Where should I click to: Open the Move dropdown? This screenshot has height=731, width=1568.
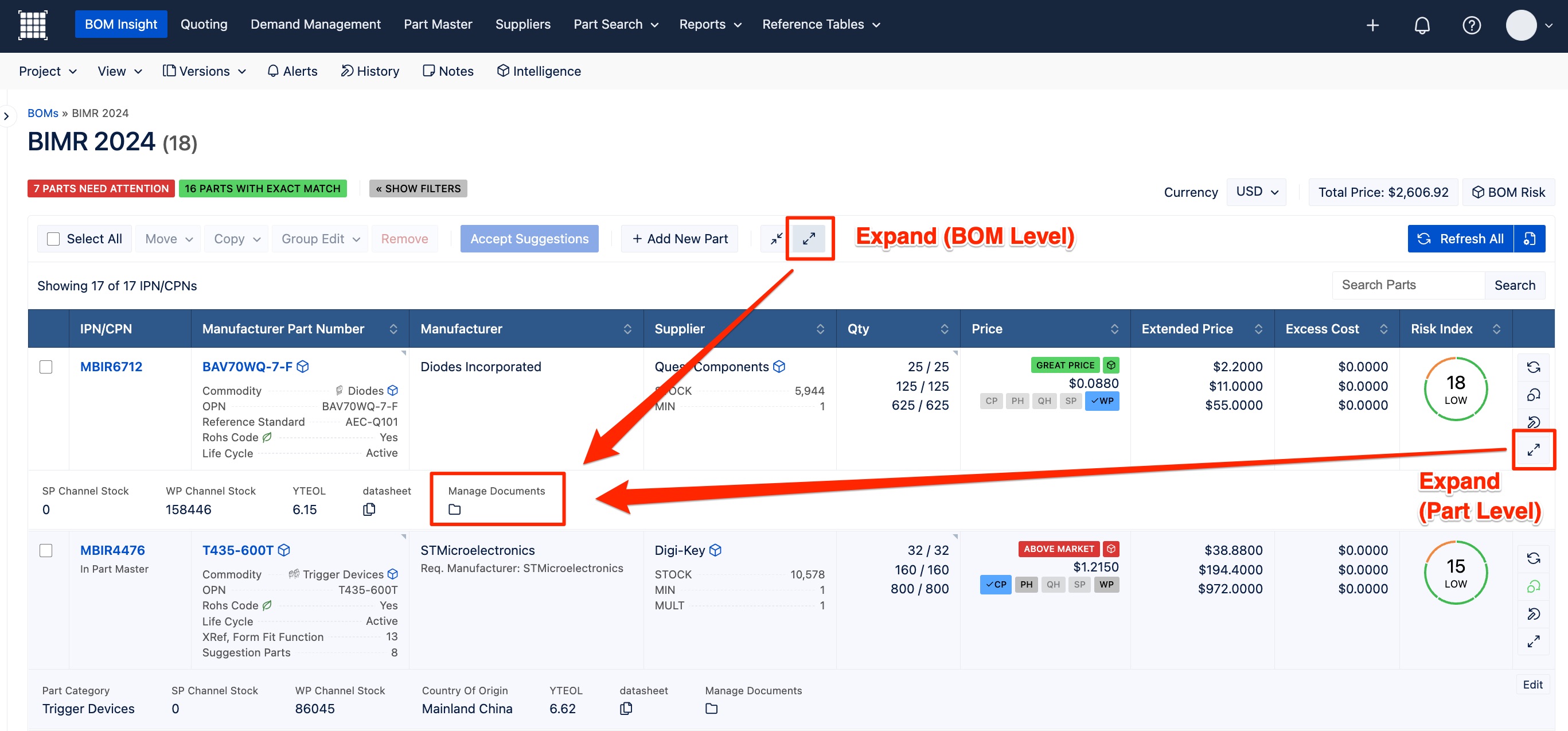[168, 239]
